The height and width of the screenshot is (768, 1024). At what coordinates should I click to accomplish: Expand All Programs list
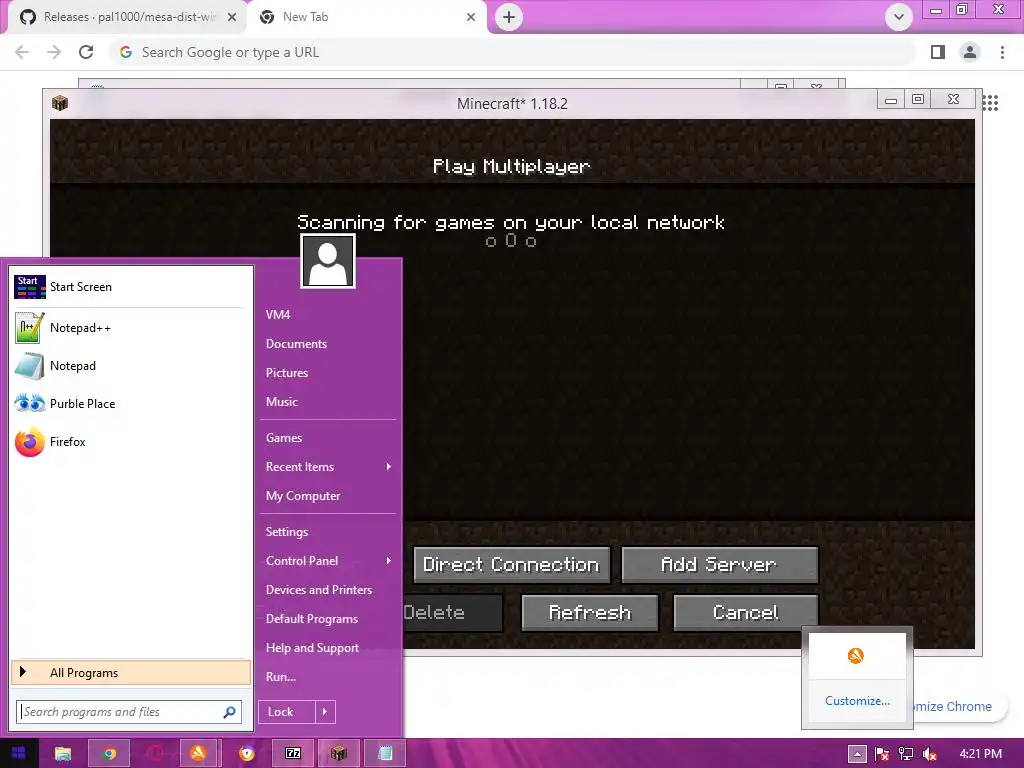click(x=131, y=673)
